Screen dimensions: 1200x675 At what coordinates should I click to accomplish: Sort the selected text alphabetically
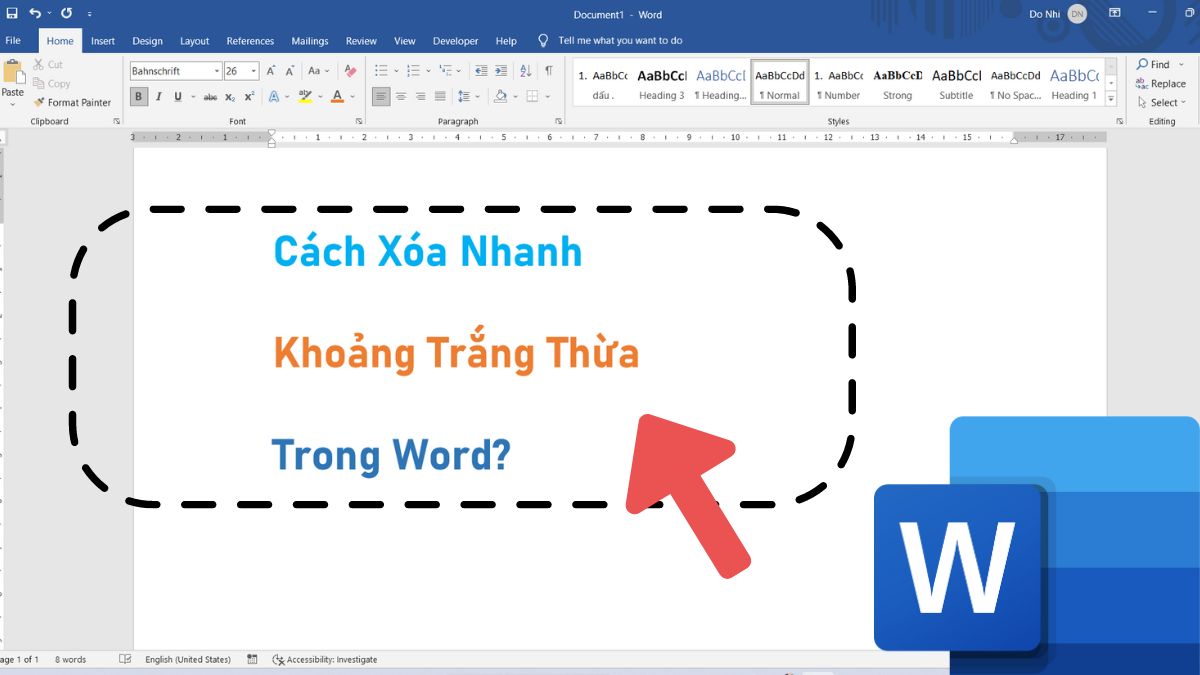click(527, 71)
